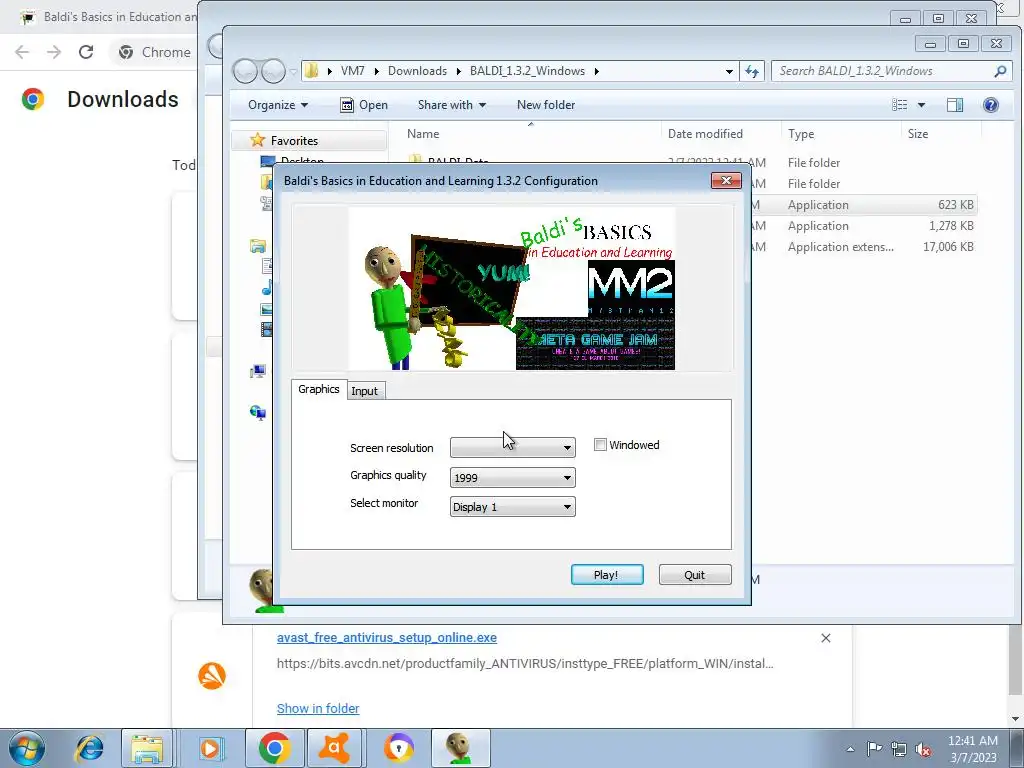1024x768 pixels.
Task: Open Windows Media Player from the taskbar
Action: tap(210, 748)
